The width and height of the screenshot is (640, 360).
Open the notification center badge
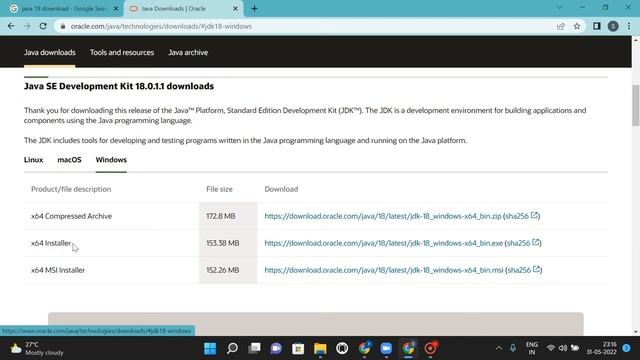coord(627,348)
